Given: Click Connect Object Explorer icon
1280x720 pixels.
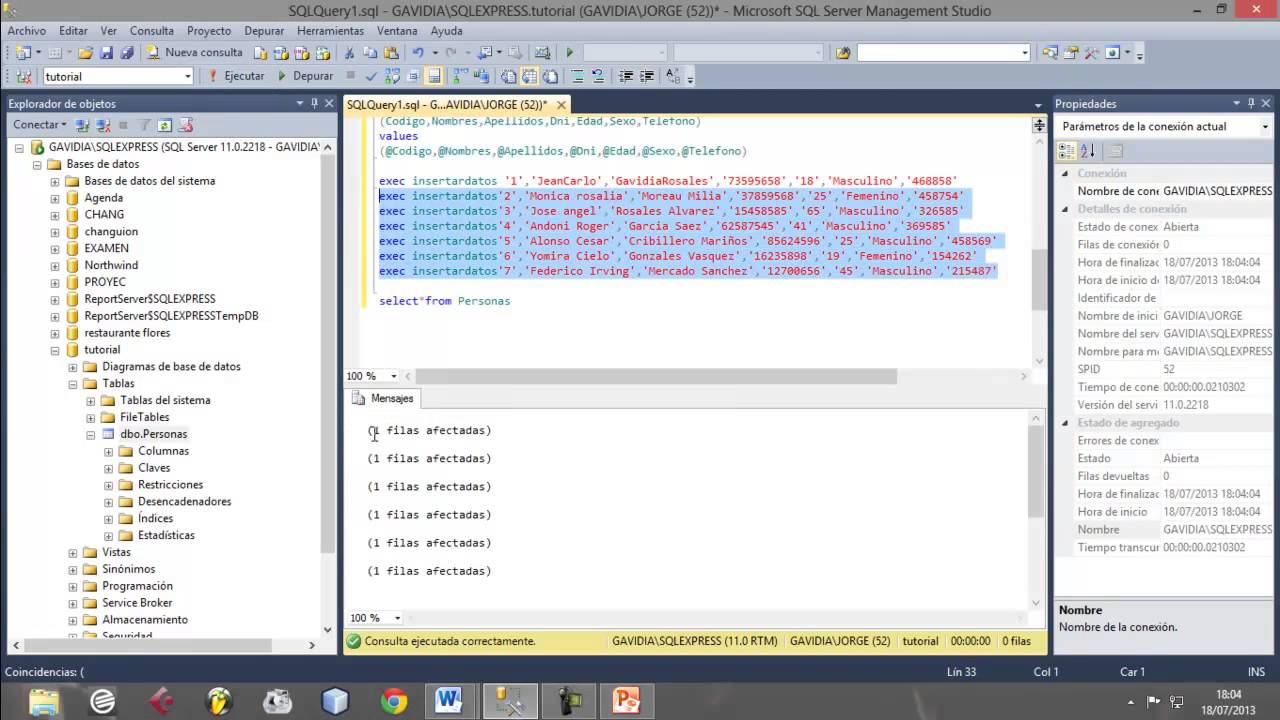Looking at the screenshot, I should (x=84, y=125).
